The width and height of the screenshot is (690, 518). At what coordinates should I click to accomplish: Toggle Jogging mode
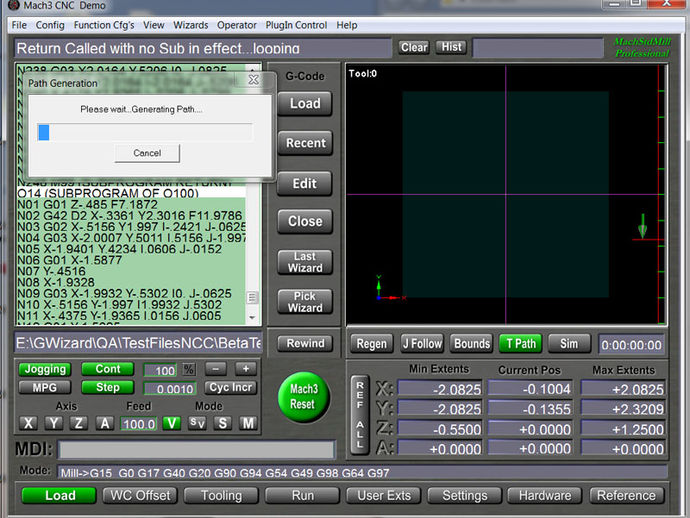[45, 369]
